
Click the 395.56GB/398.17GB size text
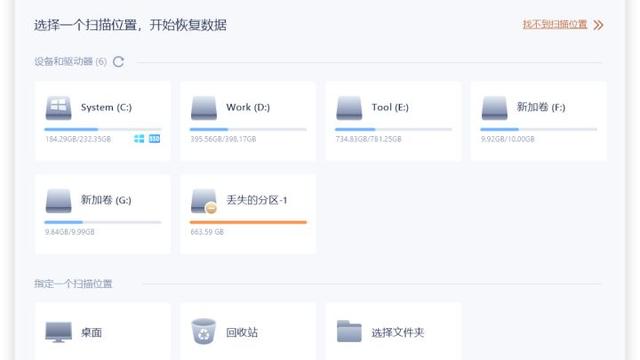click(x=223, y=139)
